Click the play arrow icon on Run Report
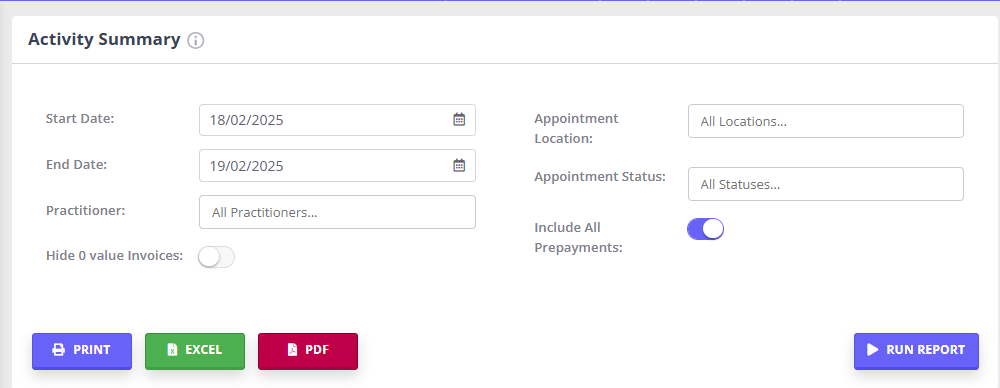 pos(872,349)
